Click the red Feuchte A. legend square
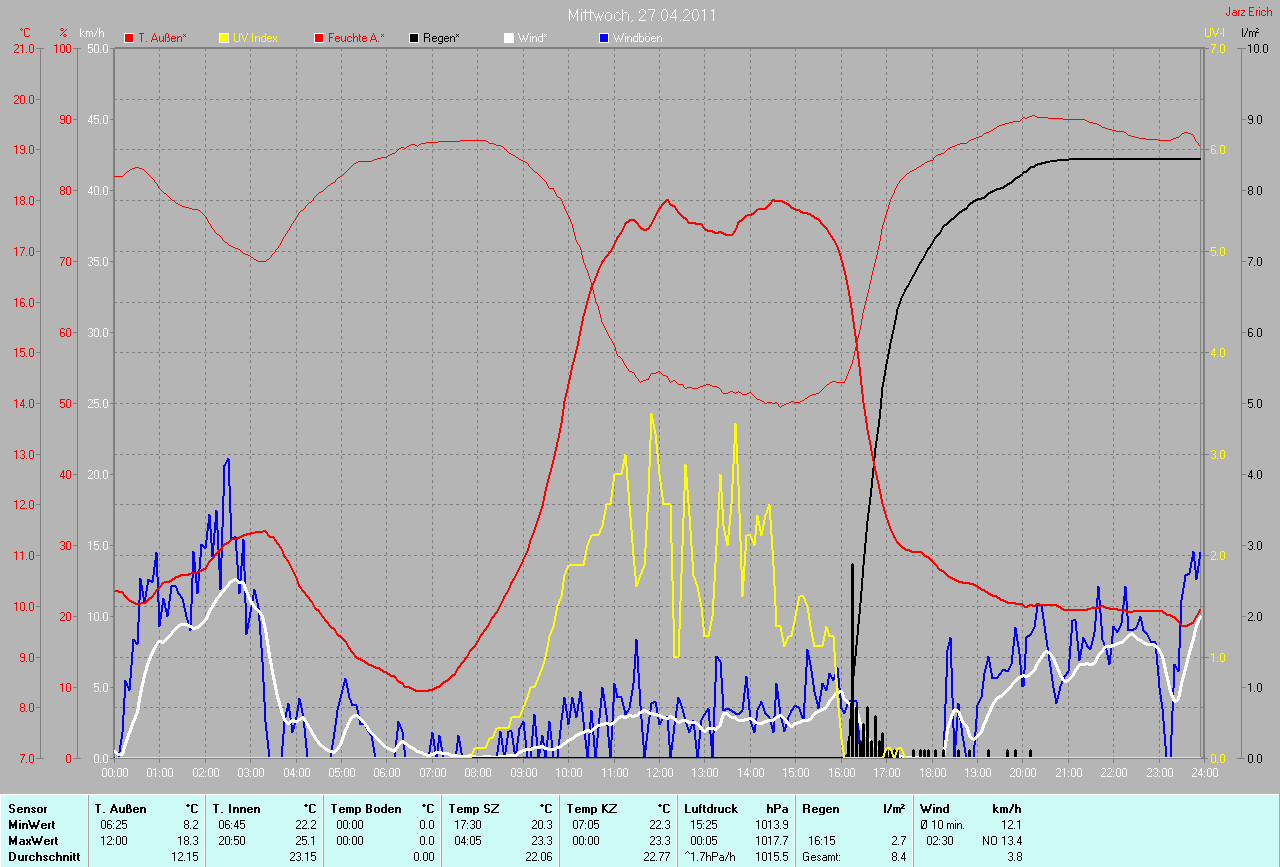The width and height of the screenshot is (1280, 867). 319,38
